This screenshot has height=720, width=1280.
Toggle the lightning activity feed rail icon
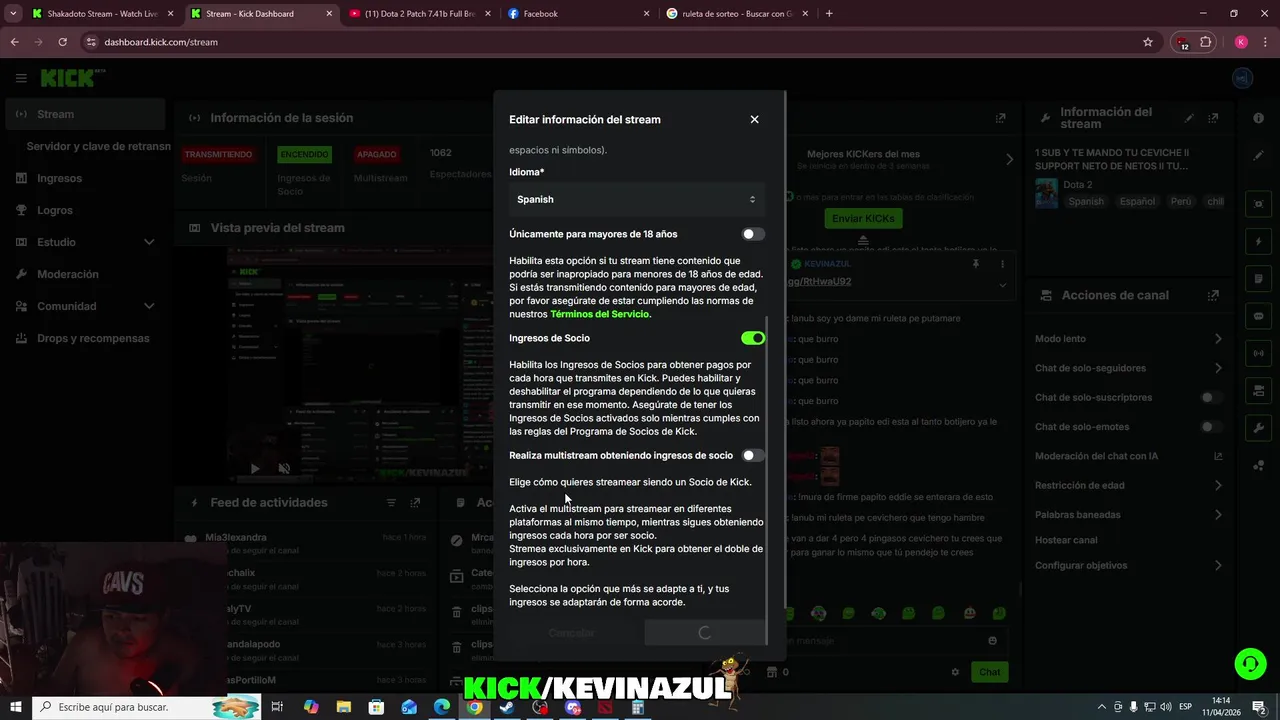[x=1258, y=241]
